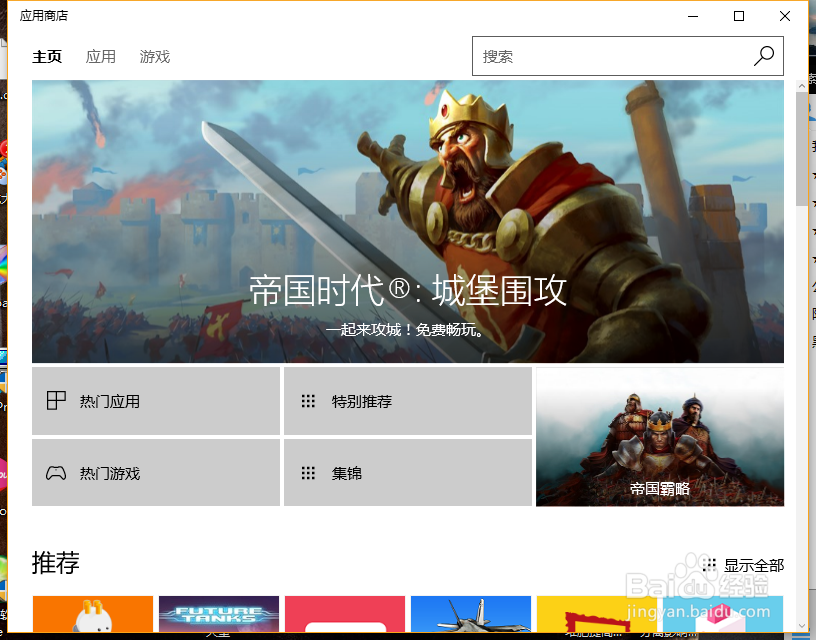This screenshot has width=816, height=640.
Task: Click the gamepad icon in 热门游戏
Action: (x=56, y=473)
